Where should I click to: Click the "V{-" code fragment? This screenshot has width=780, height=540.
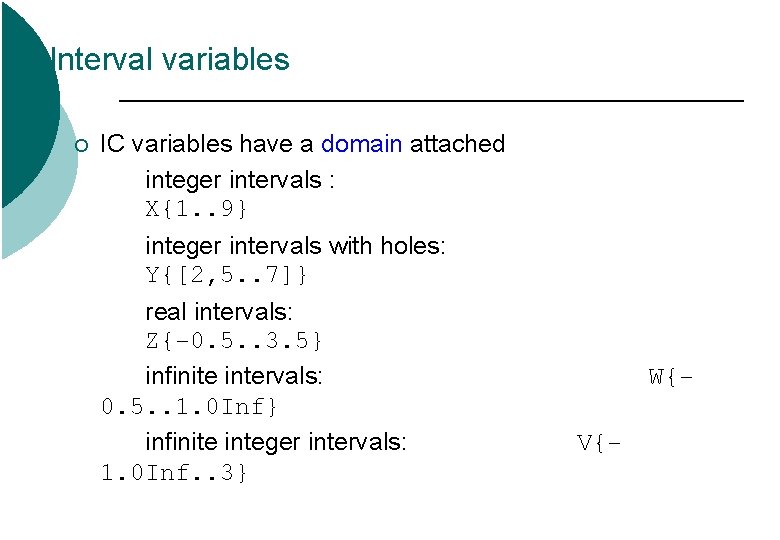pos(600,442)
